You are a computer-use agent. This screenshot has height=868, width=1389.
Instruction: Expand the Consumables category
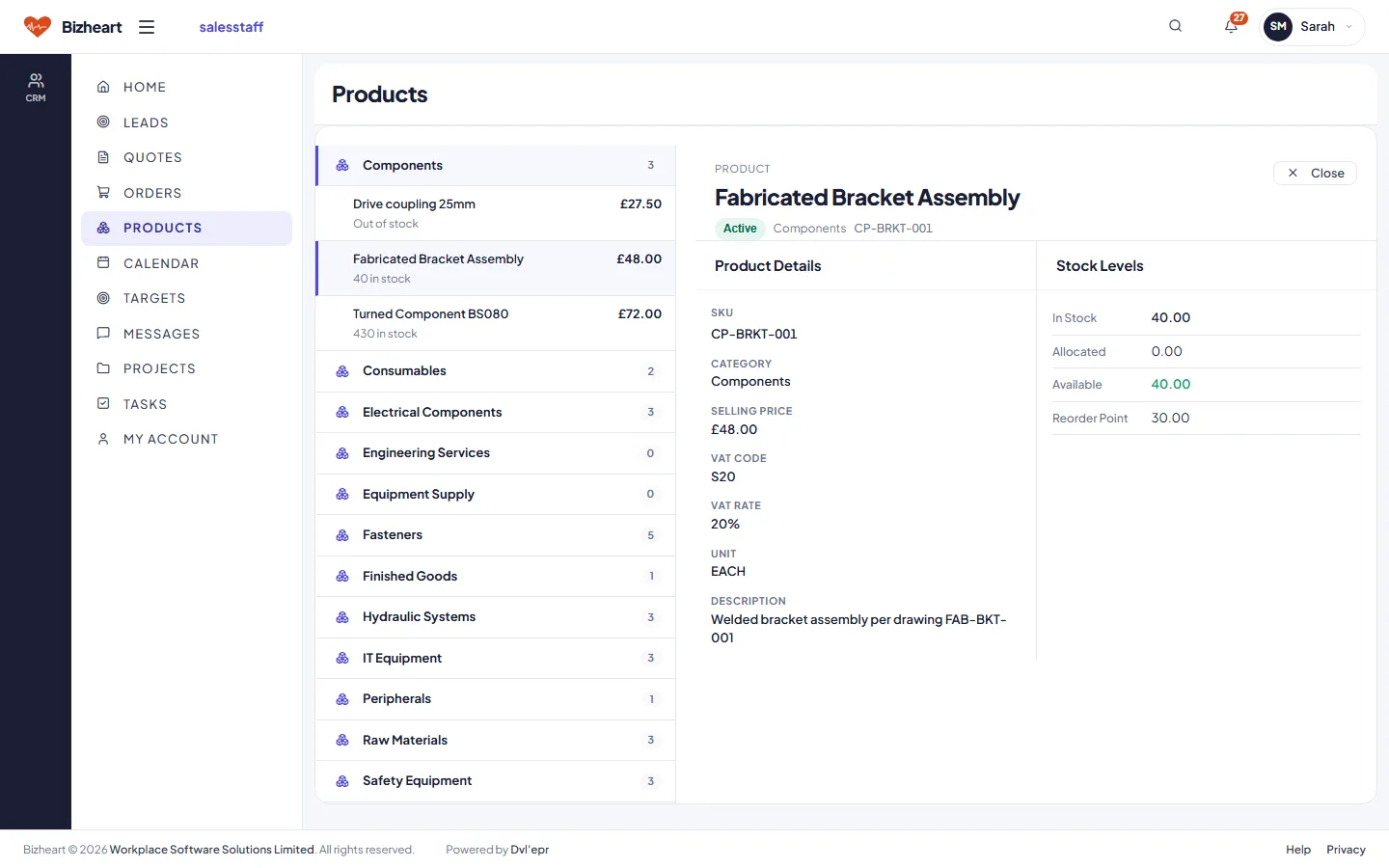[x=496, y=371]
